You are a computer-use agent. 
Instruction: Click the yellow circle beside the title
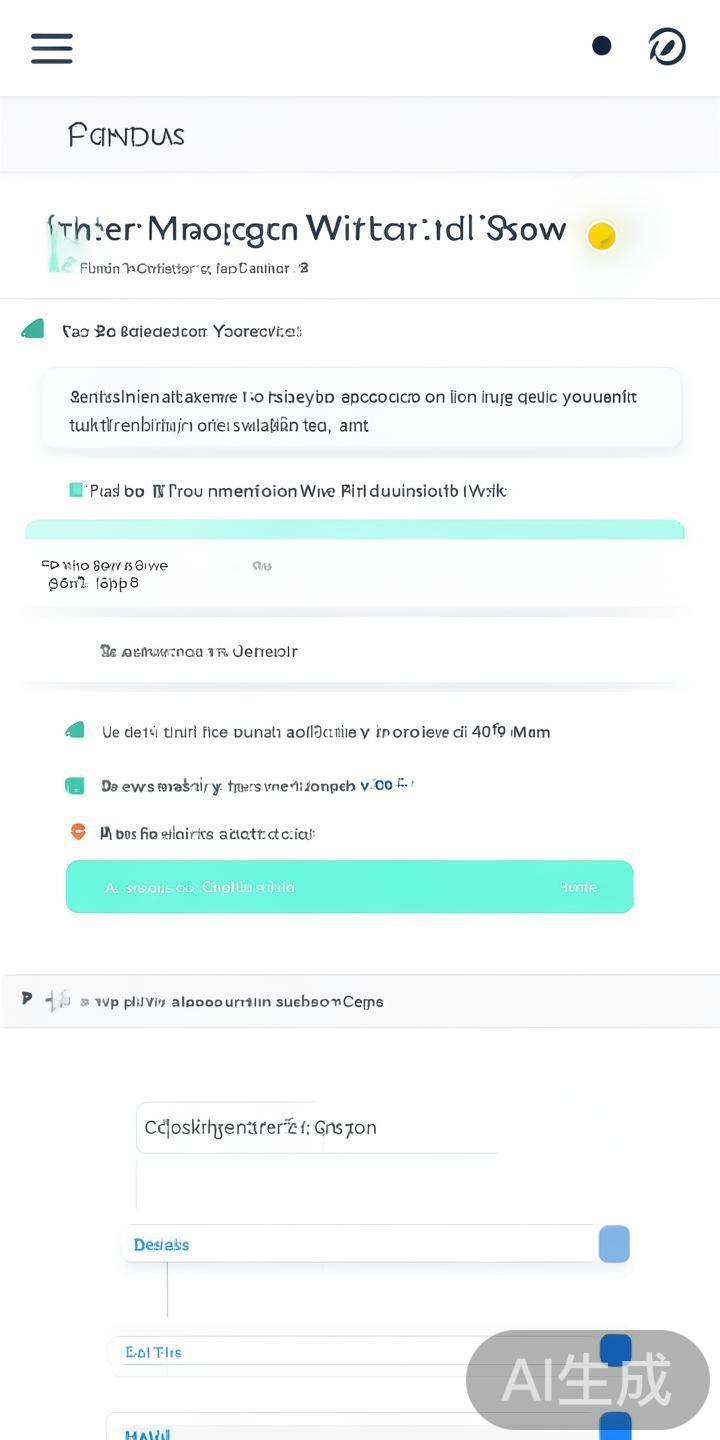pos(601,236)
